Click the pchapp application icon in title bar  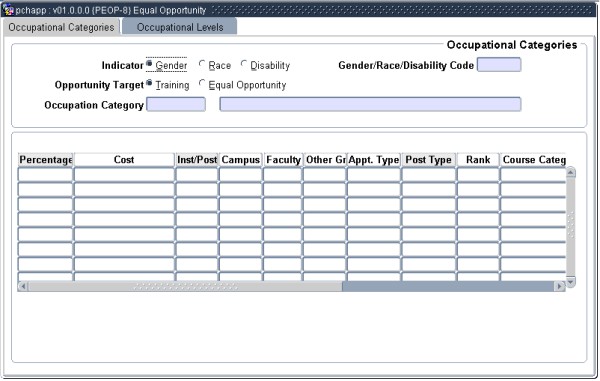tap(8, 10)
